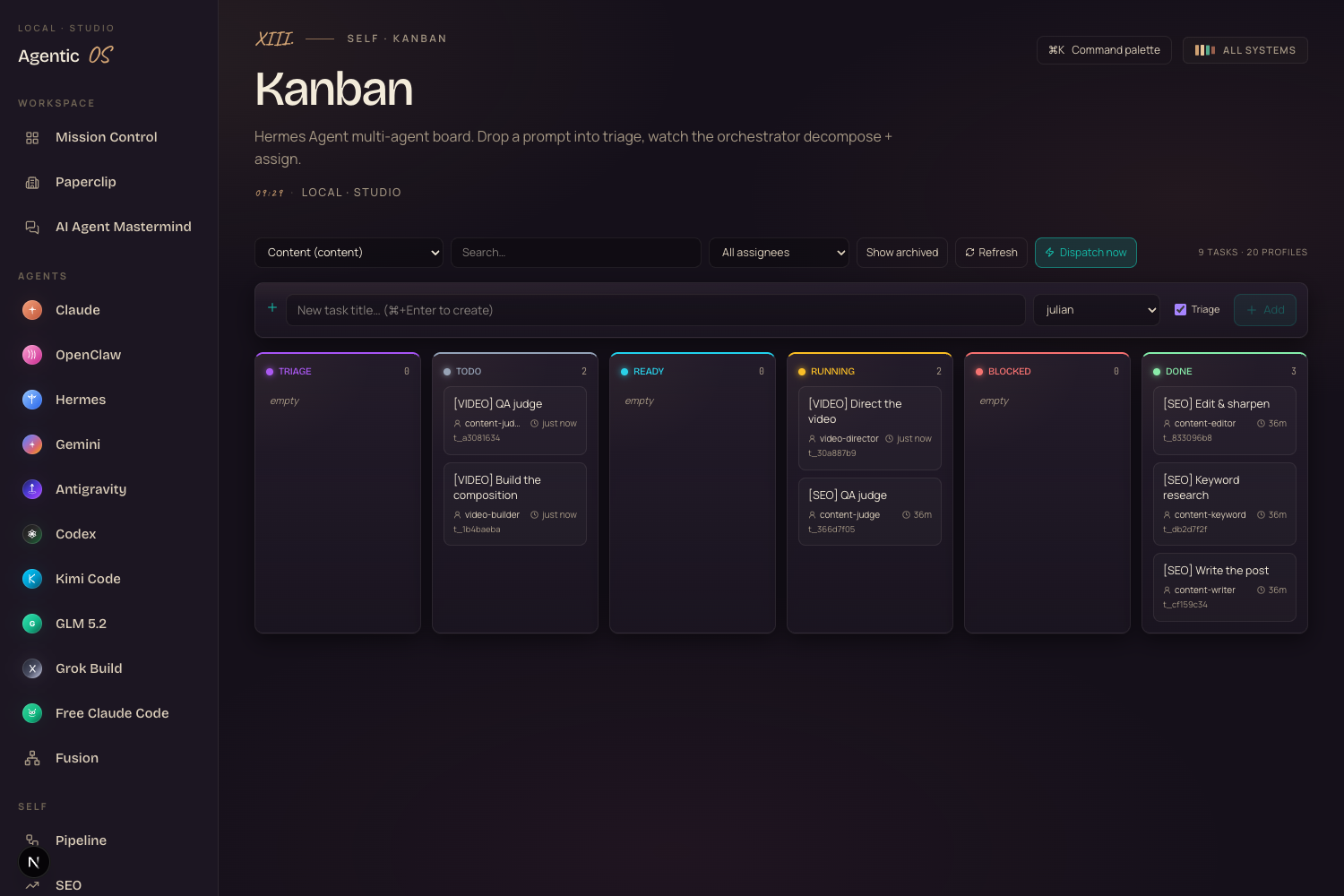The height and width of the screenshot is (896, 1344).
Task: Open the julian assignee dropdown
Action: coord(1097,310)
